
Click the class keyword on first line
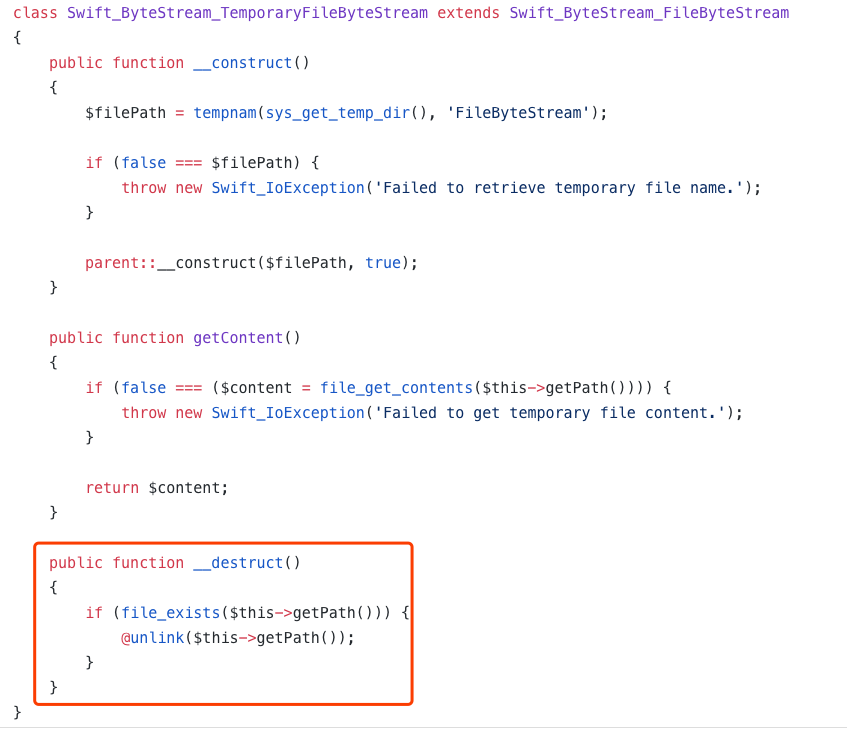(x=35, y=13)
